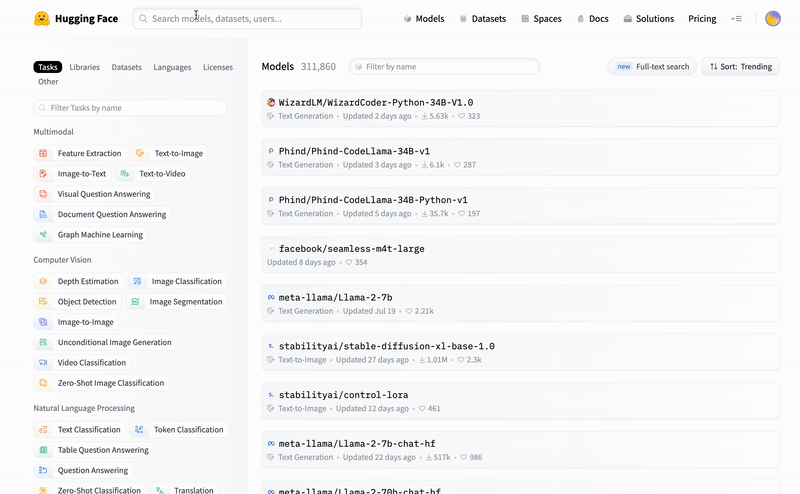
Task: Expand the more options menu after Pricing
Action: 736,19
